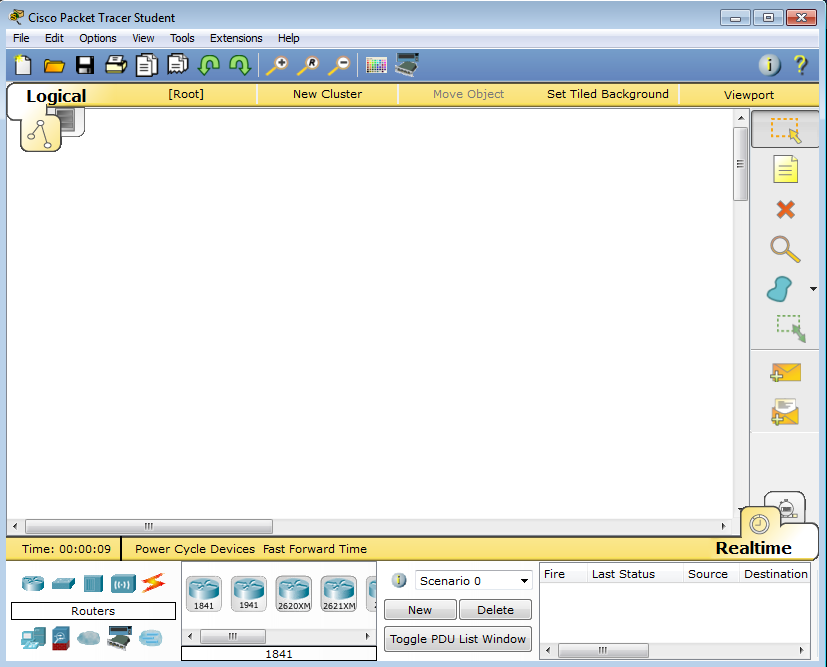Open a file using the folder icon
The height and width of the screenshot is (667, 827).
54,65
